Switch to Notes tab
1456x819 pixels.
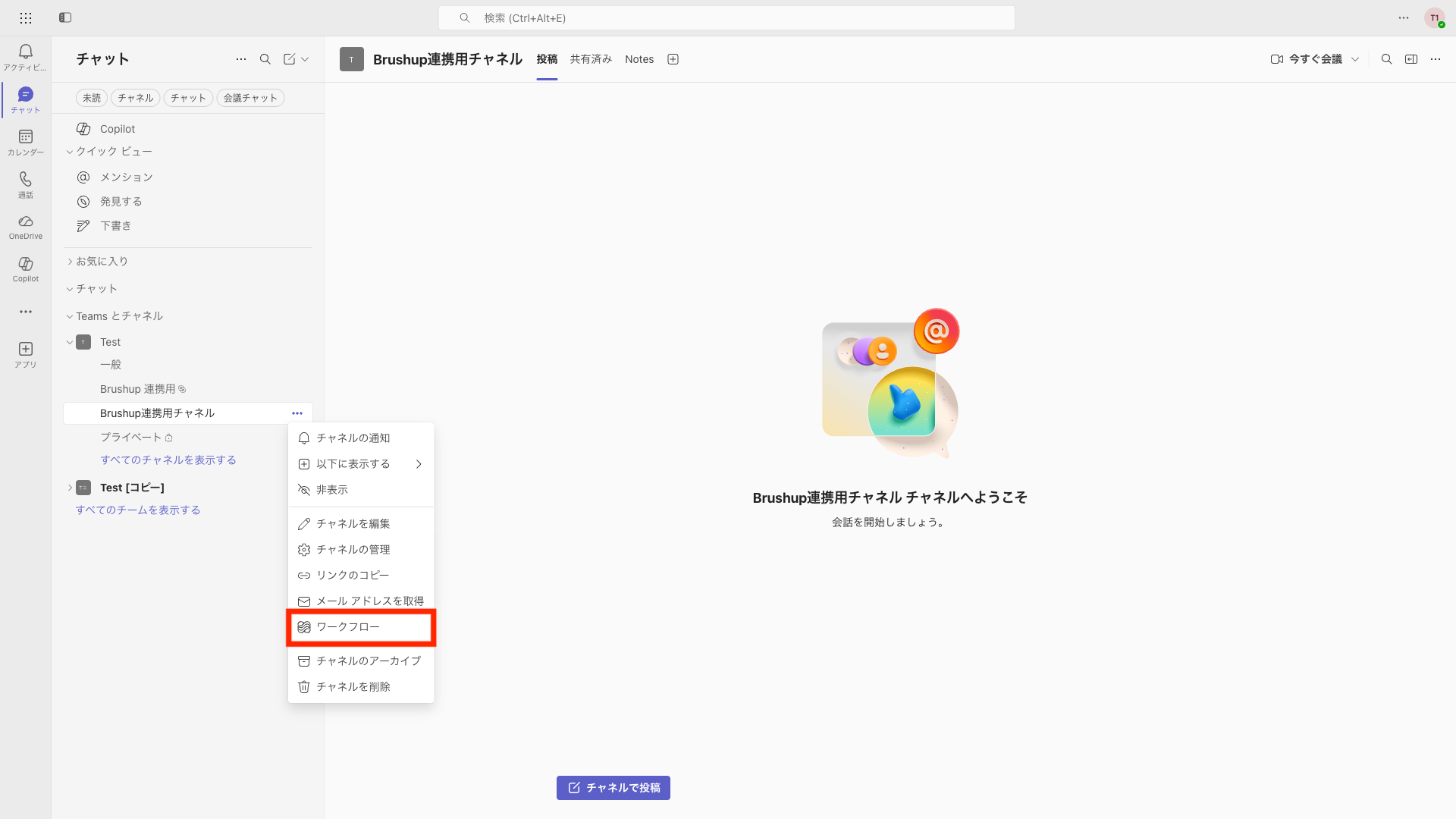(639, 59)
